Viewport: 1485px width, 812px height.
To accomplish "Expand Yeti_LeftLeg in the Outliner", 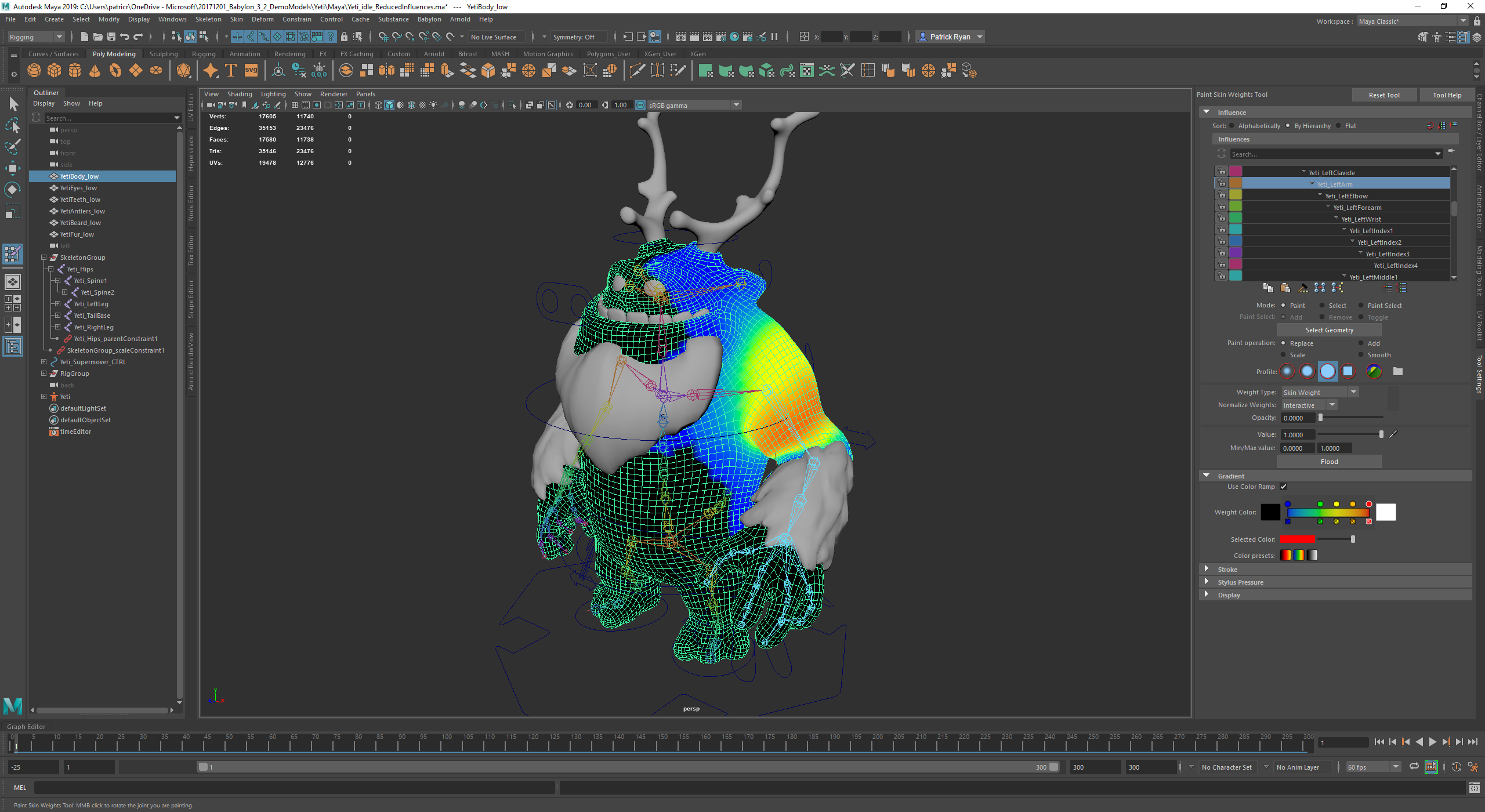I will (x=57, y=304).
